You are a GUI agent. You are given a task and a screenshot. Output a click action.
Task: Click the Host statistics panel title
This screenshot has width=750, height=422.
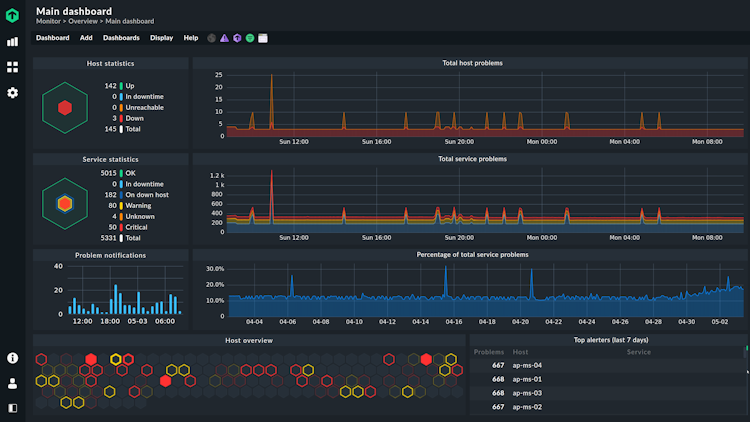(x=110, y=63)
